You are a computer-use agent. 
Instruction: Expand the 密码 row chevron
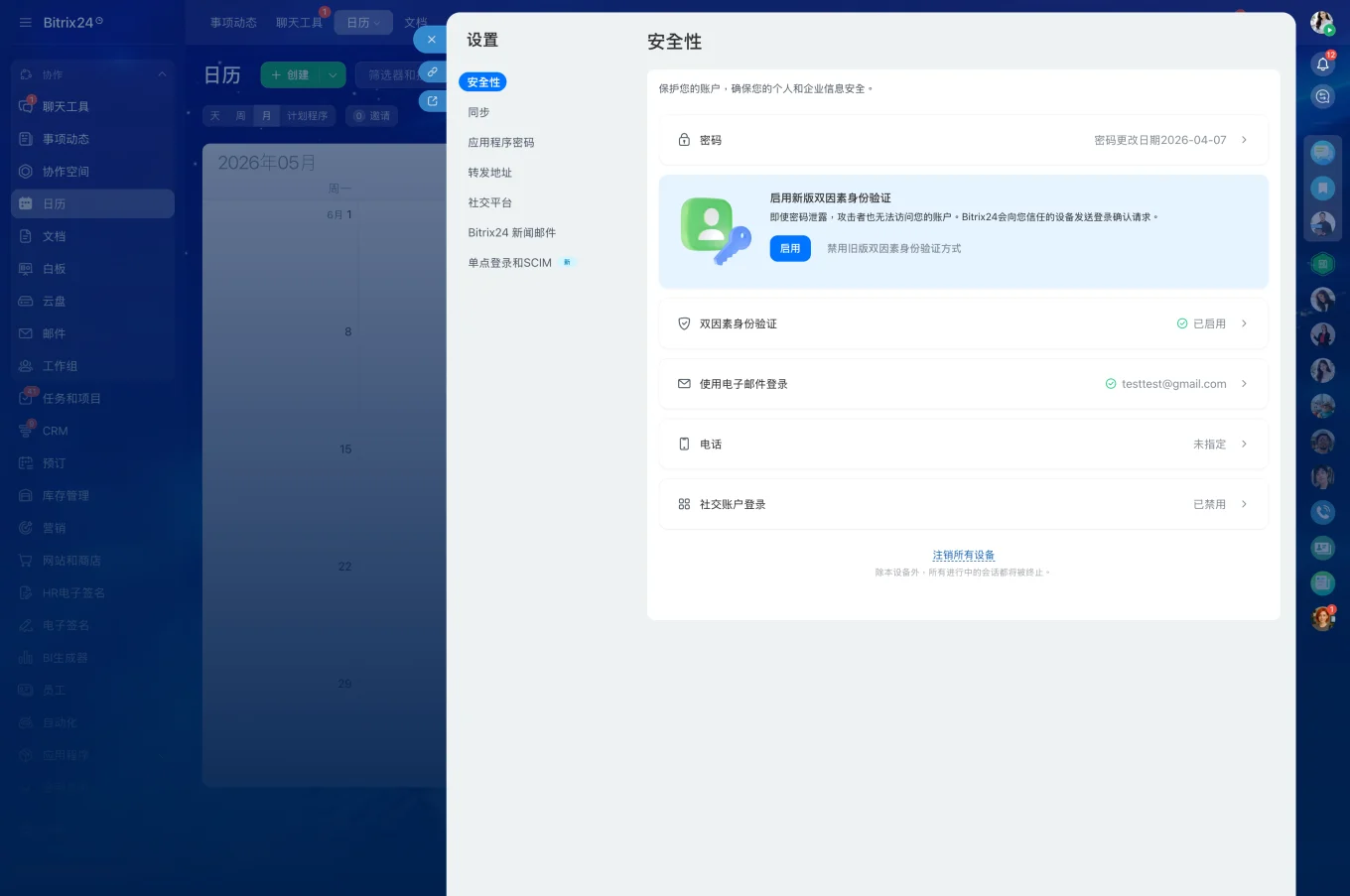tap(1244, 140)
